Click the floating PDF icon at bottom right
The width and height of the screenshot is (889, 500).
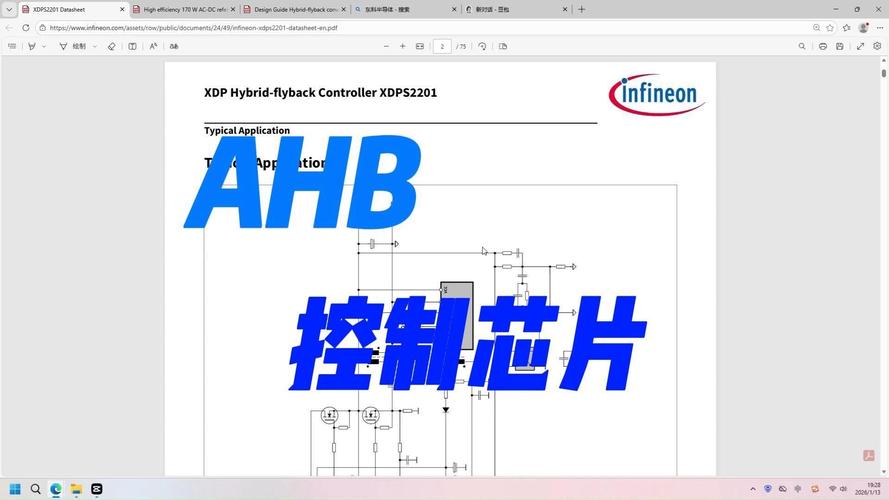pos(869,455)
